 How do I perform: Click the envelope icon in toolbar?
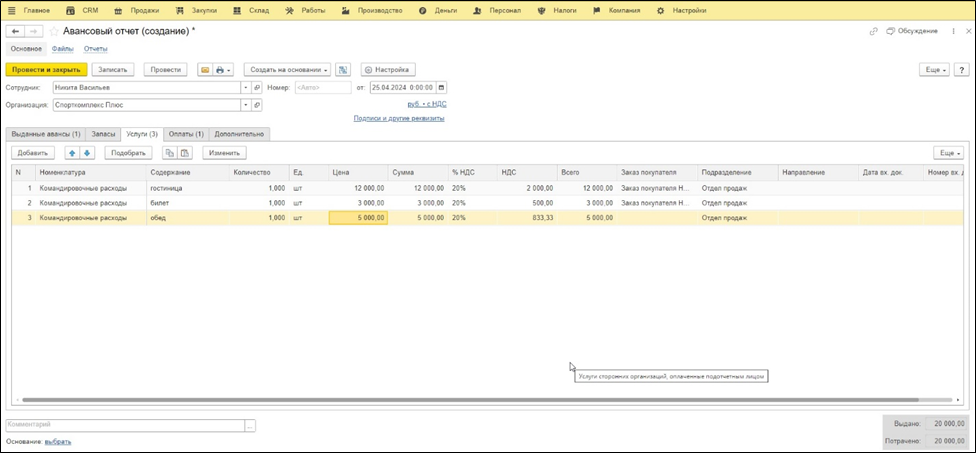pos(205,70)
